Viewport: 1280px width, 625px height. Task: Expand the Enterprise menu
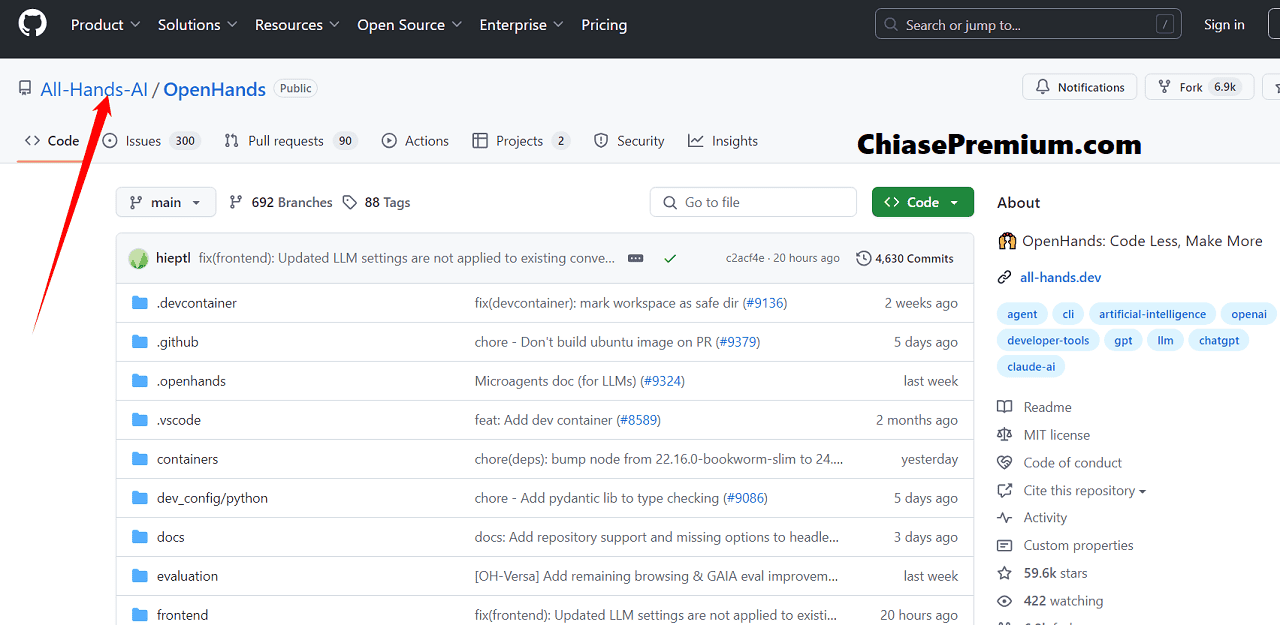[521, 24]
